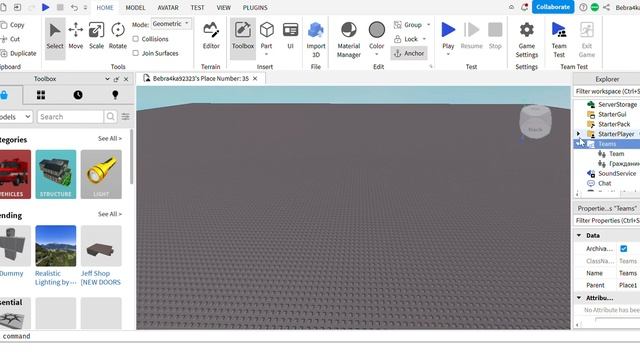This screenshot has height=360, width=640.
Task: Switch to the PLUGINS ribbon tab
Action: point(255,7)
